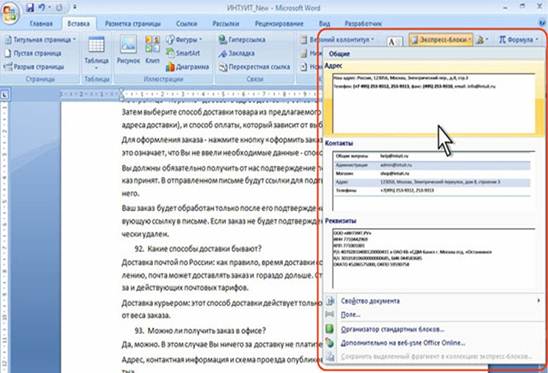Screen dimensions: 548x373
Task: Select the Адрес quick block preview
Action: 434,103
